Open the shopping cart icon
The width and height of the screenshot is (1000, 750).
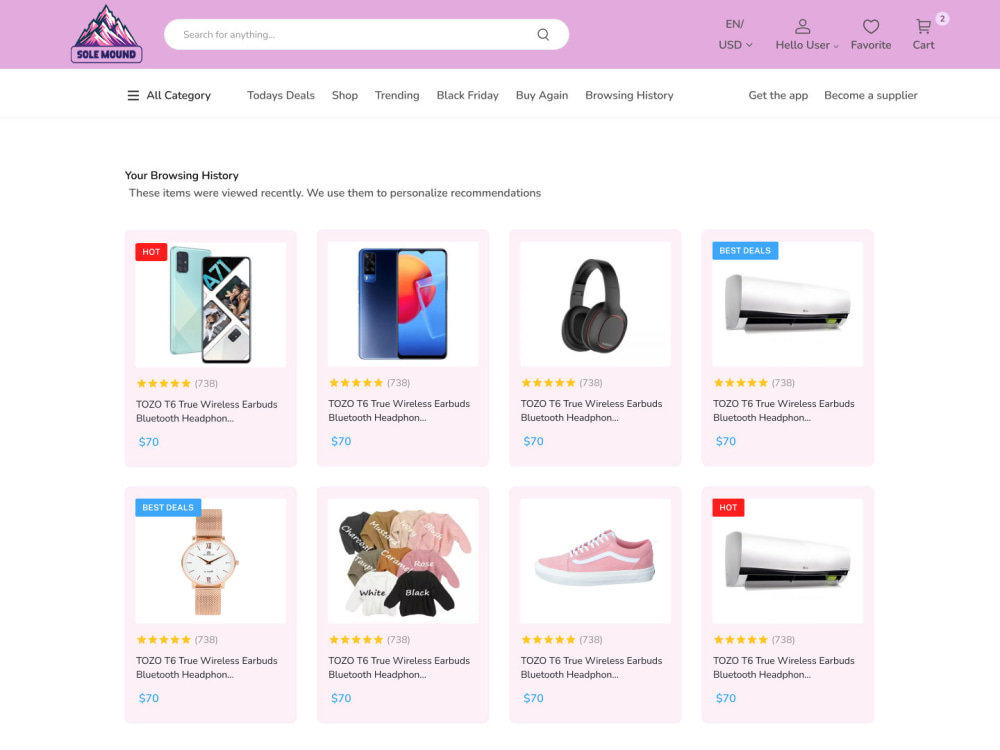923,26
